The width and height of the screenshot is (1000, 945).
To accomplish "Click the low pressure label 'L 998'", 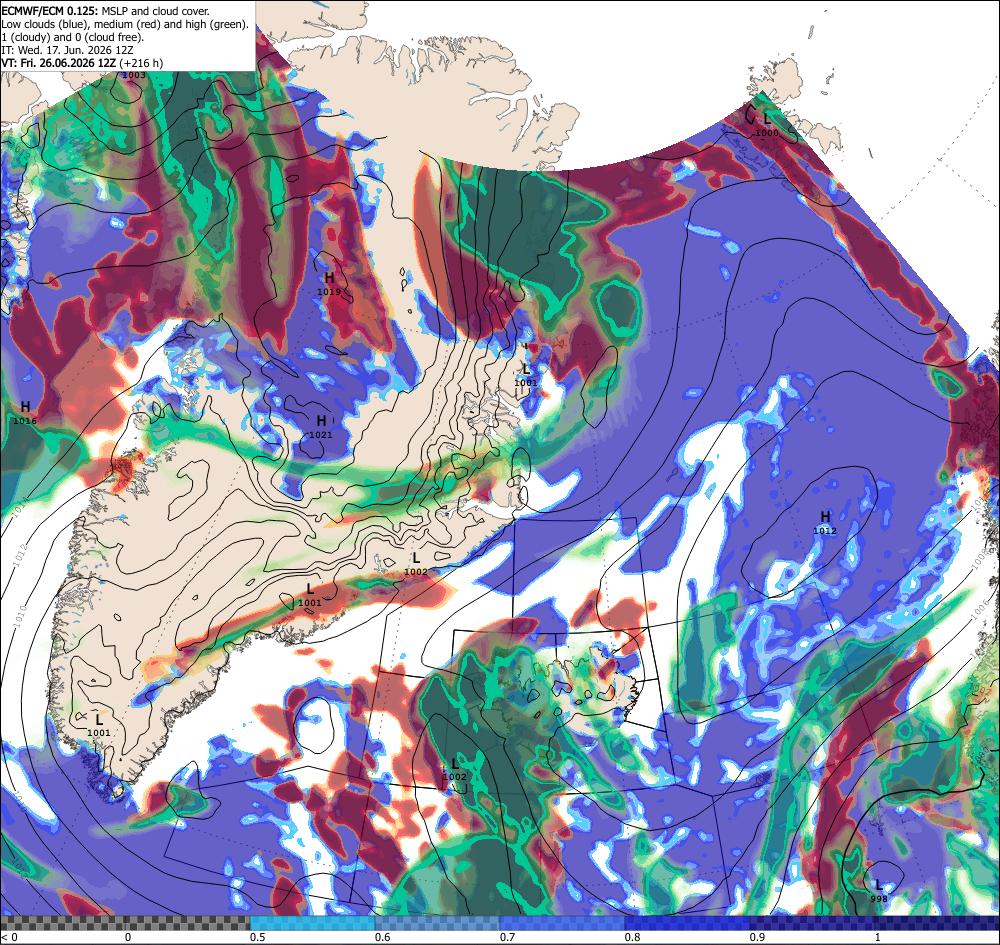I will click(x=878, y=891).
